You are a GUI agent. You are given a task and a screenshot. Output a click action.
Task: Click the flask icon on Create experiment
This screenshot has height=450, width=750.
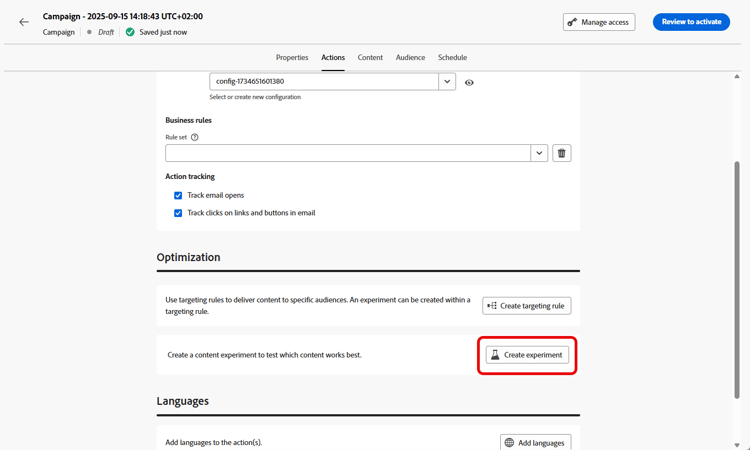pyautogui.click(x=495, y=355)
